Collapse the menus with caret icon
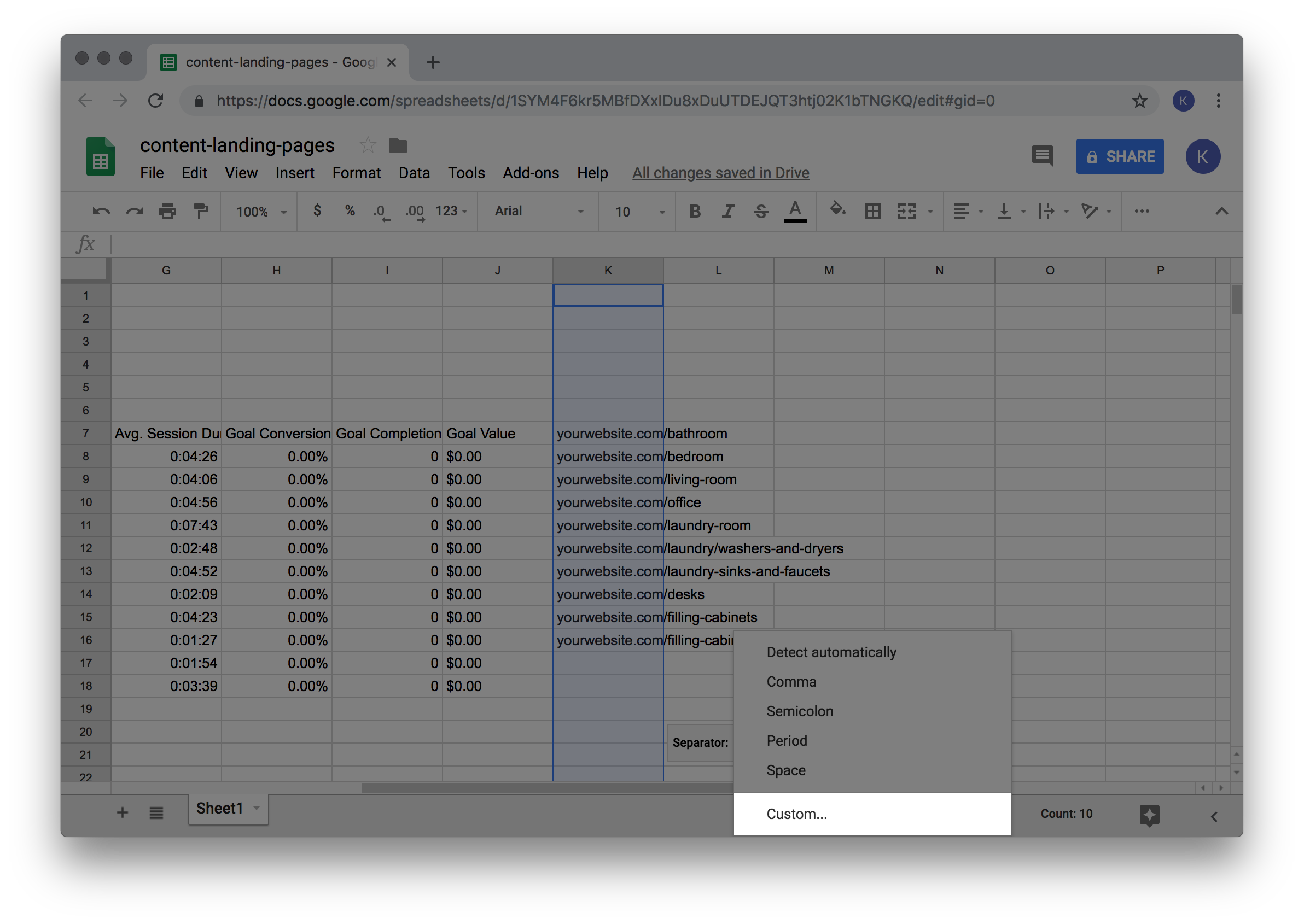Screen dimensions: 1304x924 point(1221,211)
